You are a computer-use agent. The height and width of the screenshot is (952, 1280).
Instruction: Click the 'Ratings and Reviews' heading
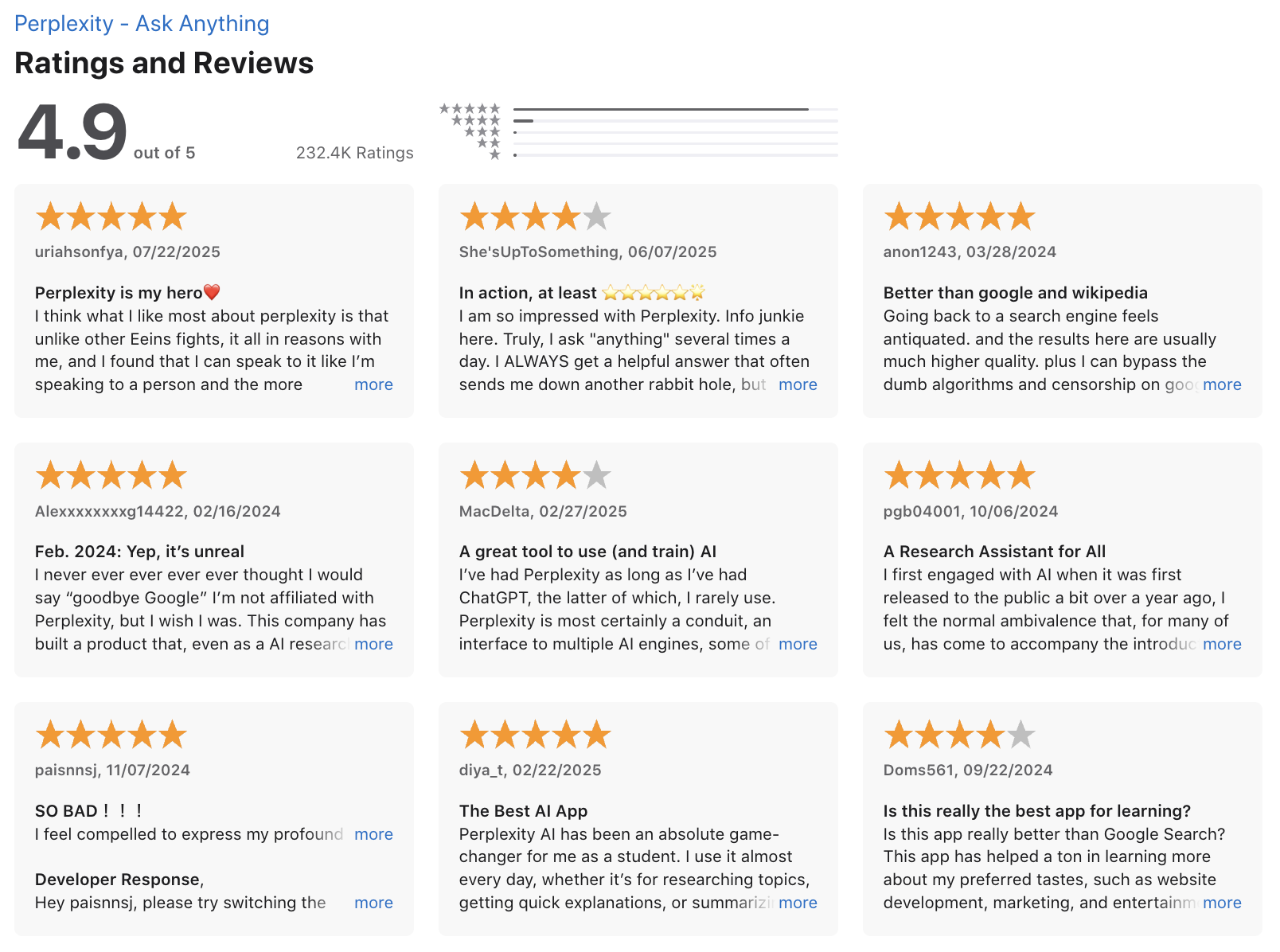coord(164,64)
